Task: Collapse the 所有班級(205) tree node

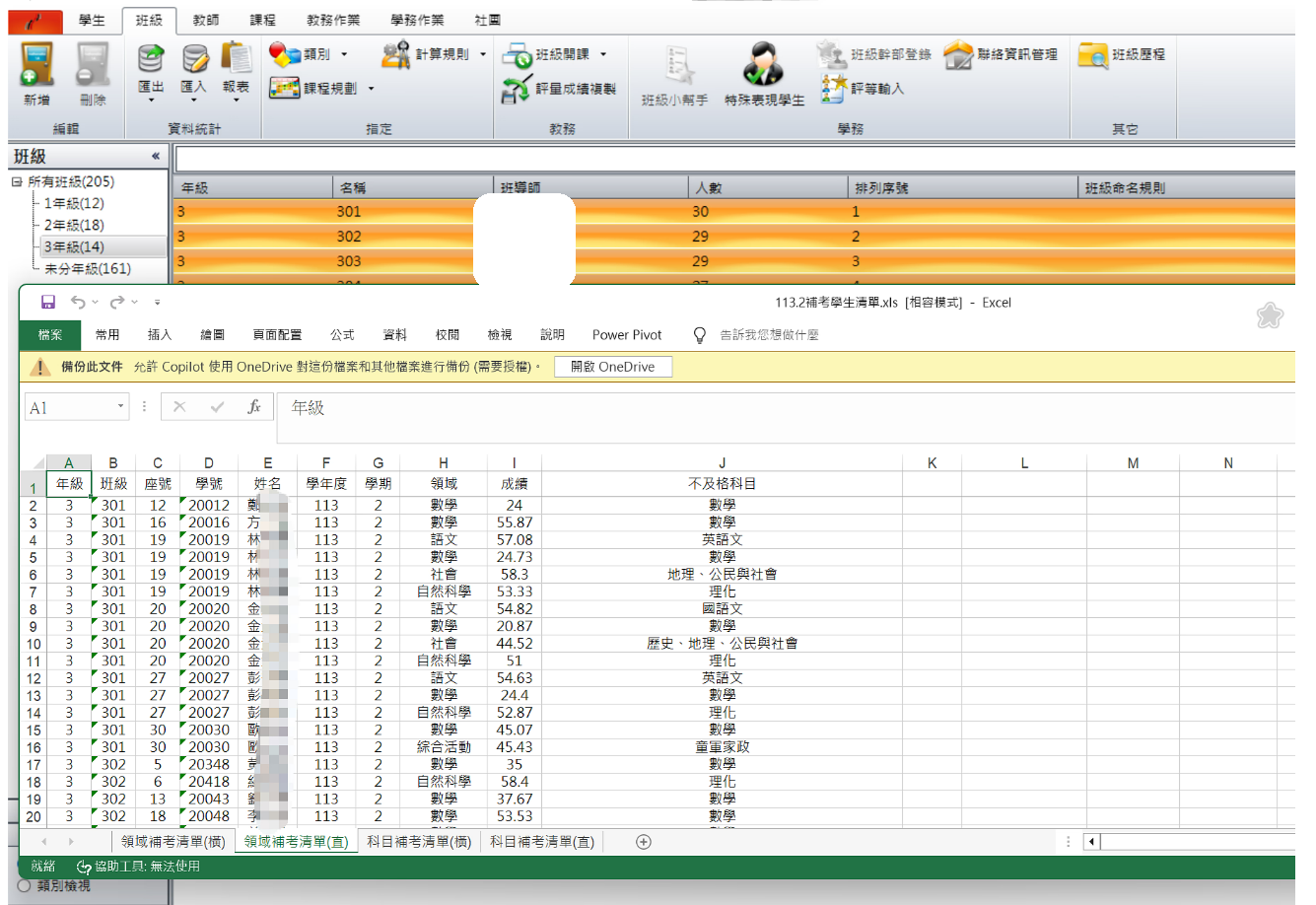Action: [17, 182]
